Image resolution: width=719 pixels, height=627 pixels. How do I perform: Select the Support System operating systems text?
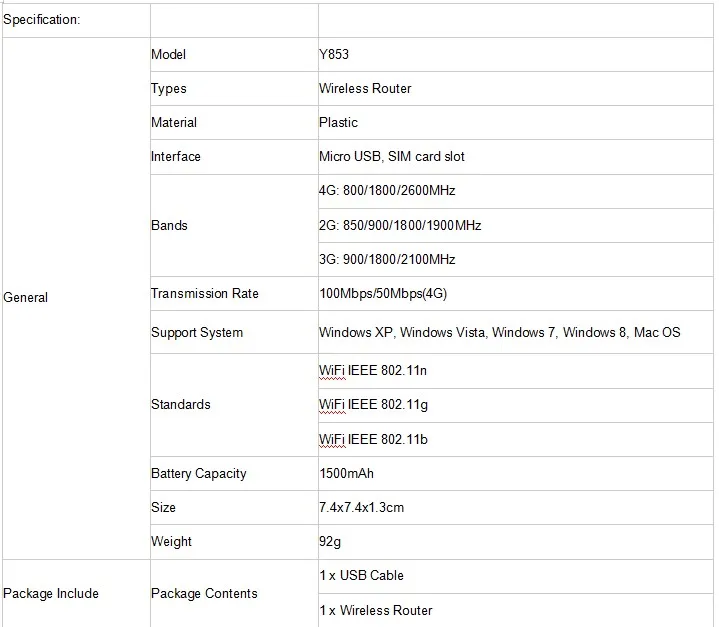pyautogui.click(x=500, y=332)
